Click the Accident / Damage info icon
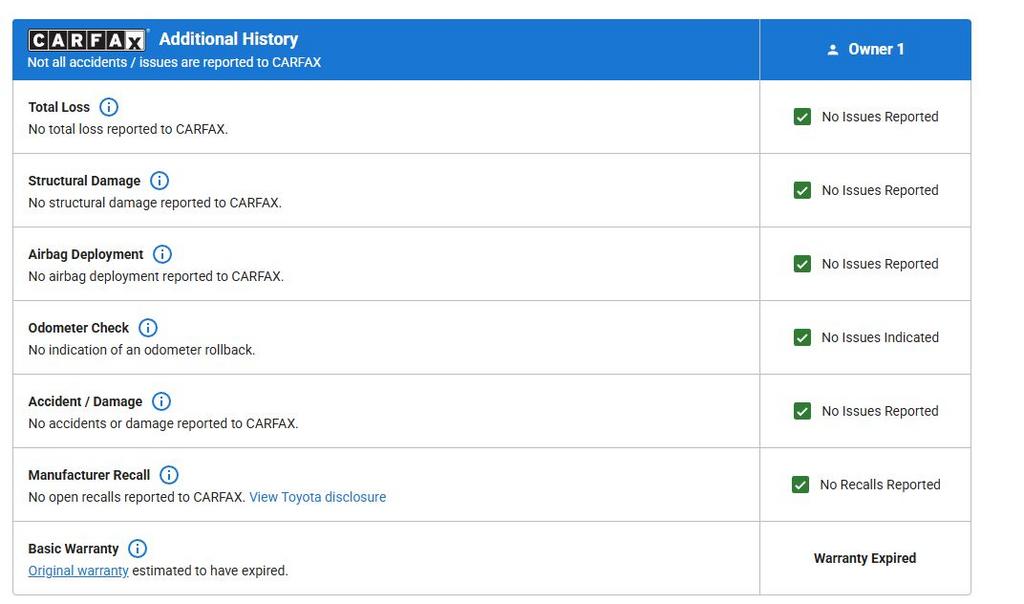The width and height of the screenshot is (1024, 604). [x=161, y=401]
